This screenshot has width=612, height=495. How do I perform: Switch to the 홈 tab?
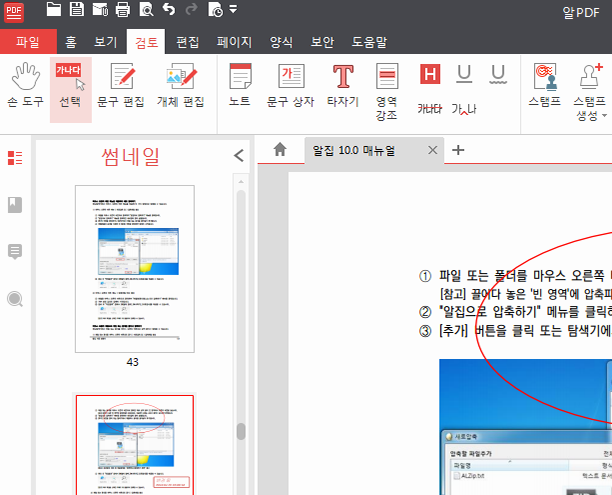71,41
